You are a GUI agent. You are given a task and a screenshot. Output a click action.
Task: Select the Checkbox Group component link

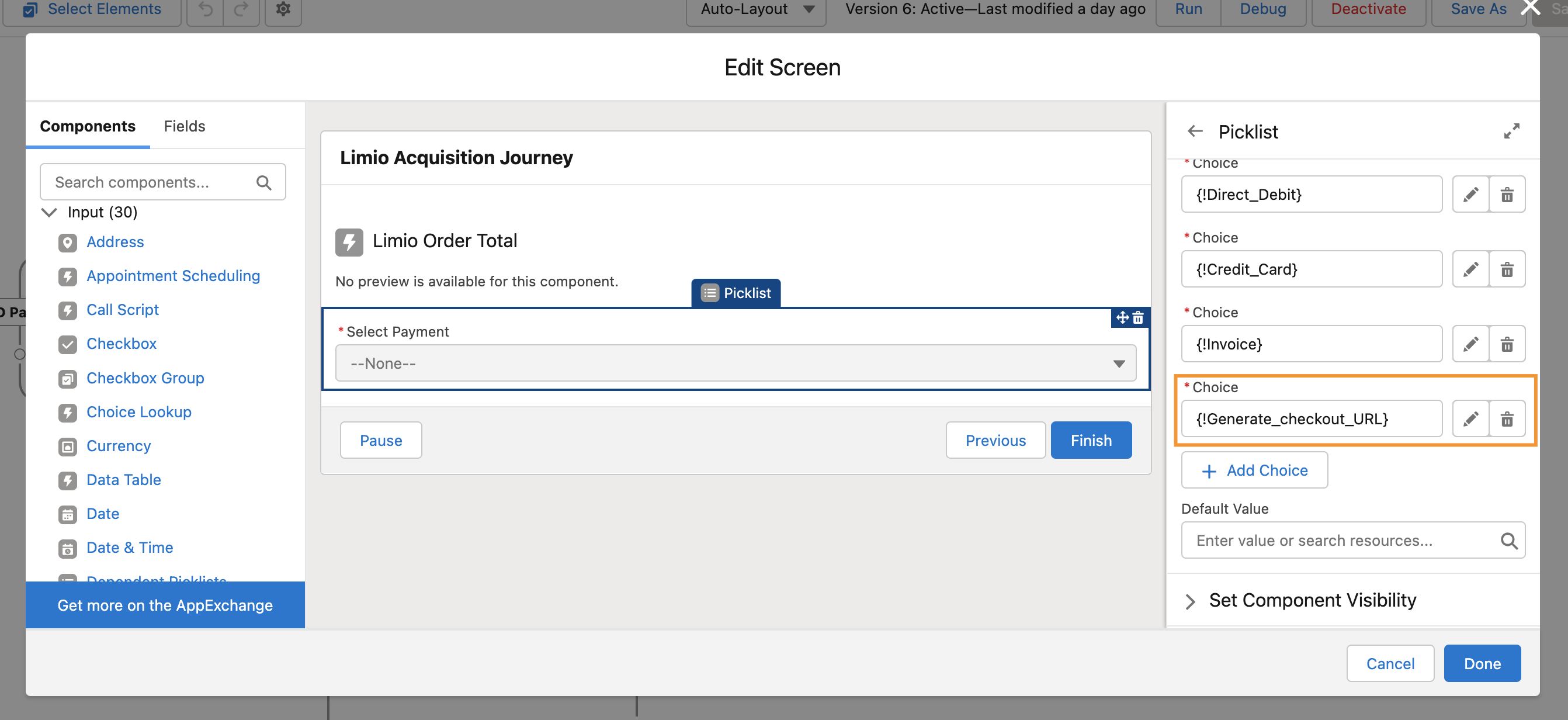pyautogui.click(x=145, y=378)
